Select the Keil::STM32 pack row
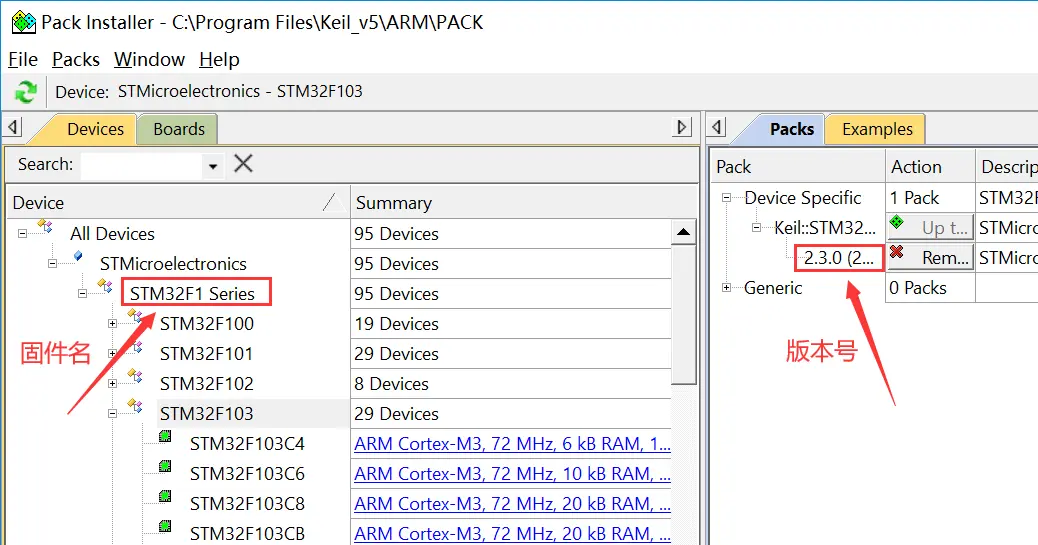Screen dimensions: 1038x545 pyautogui.click(x=825, y=228)
